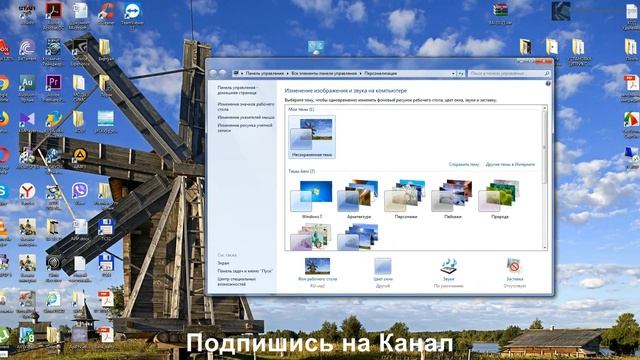Expand arrow after 'Панель управления' breadcrumb
The height and width of the screenshot is (360, 640).
pyautogui.click(x=287, y=73)
